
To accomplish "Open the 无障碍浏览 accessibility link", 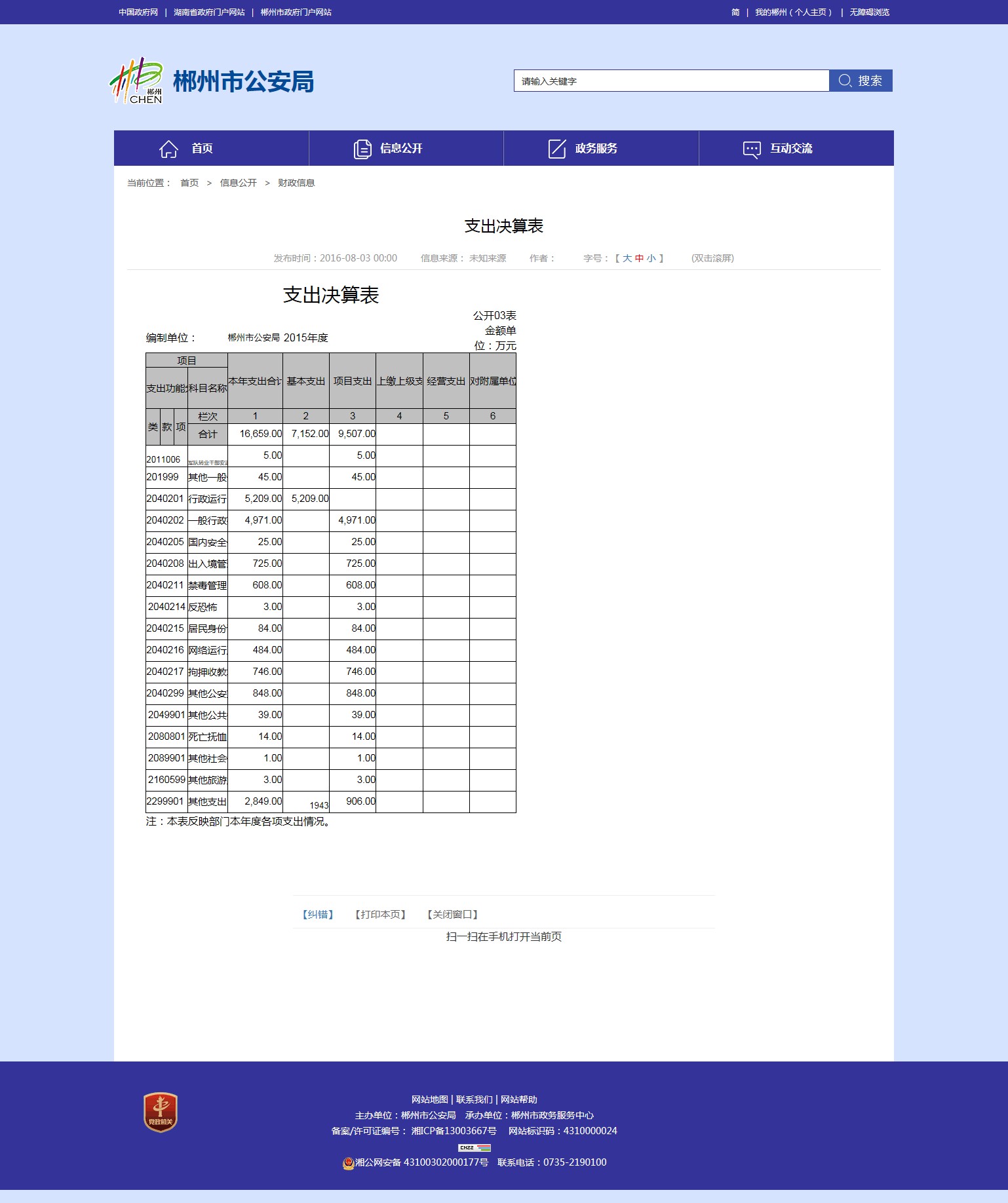I will (870, 12).
